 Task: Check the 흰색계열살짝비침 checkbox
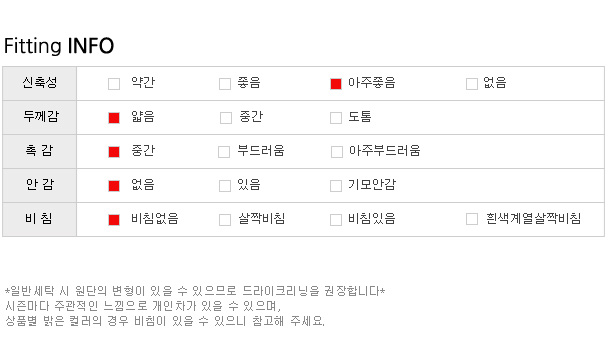click(x=472, y=219)
